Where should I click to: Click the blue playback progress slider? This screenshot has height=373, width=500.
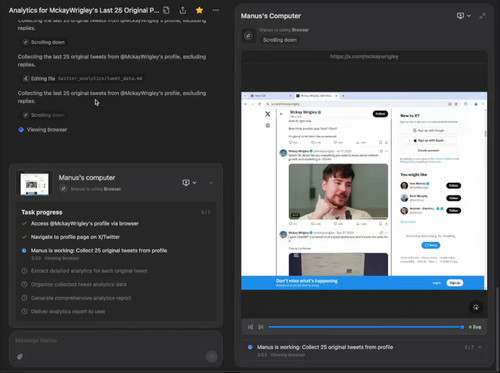(365, 327)
